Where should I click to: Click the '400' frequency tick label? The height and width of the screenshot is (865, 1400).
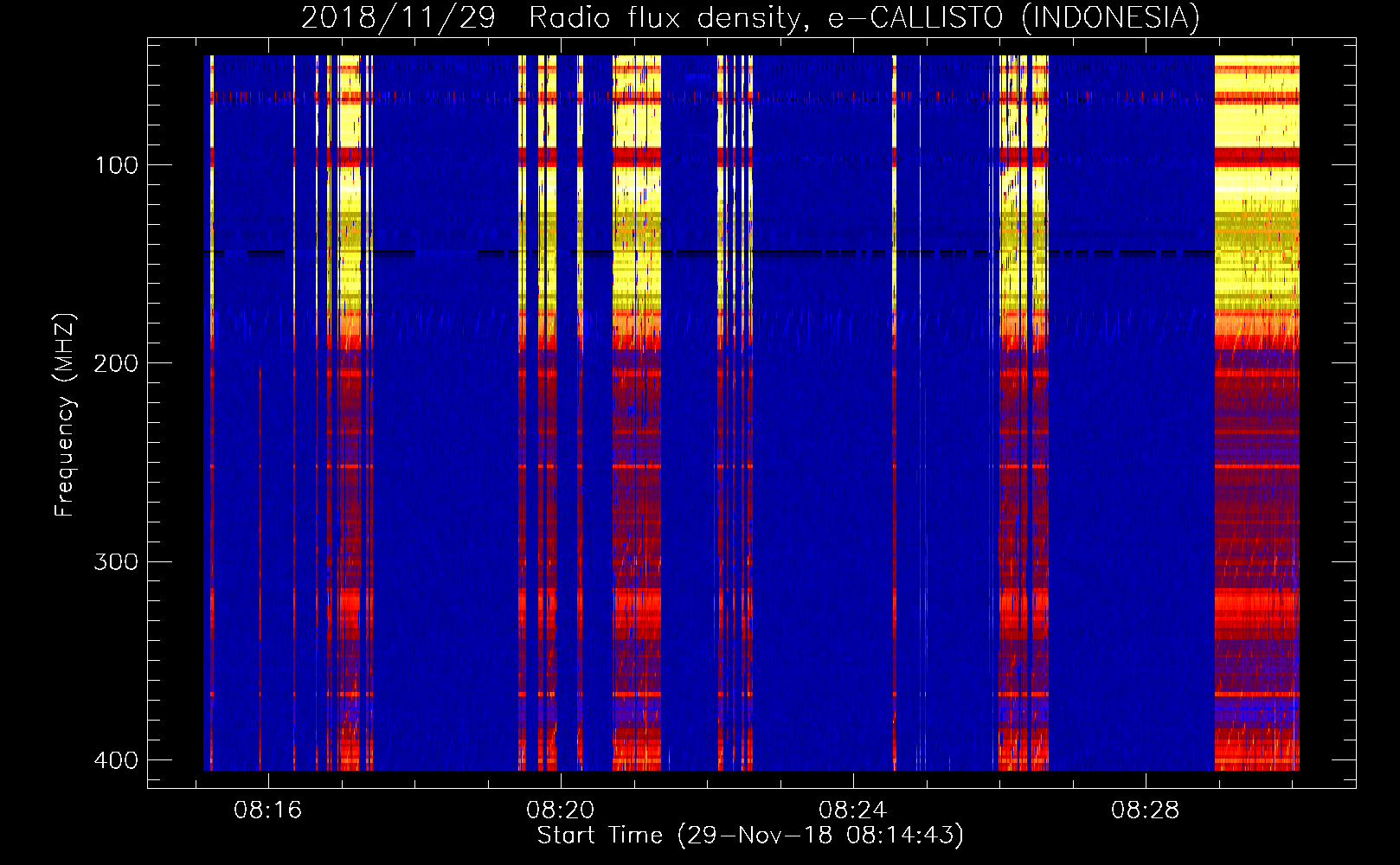tap(116, 760)
